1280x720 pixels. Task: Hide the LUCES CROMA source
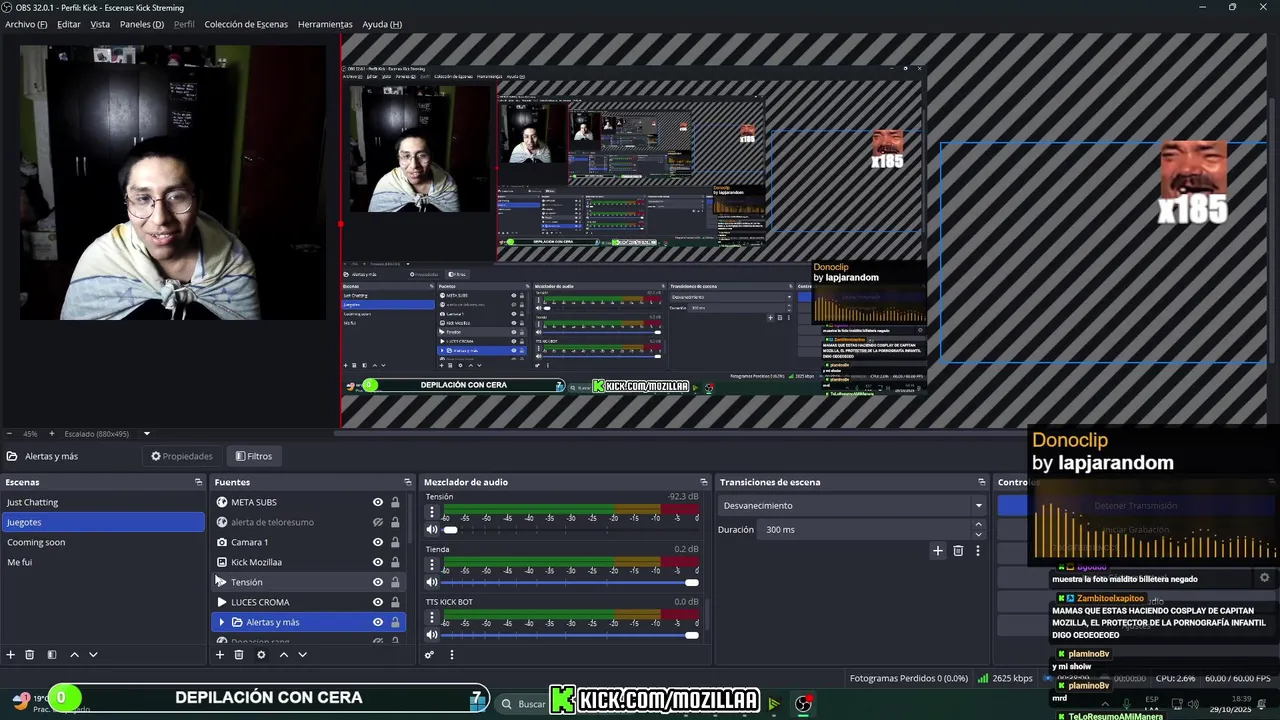coord(378,602)
